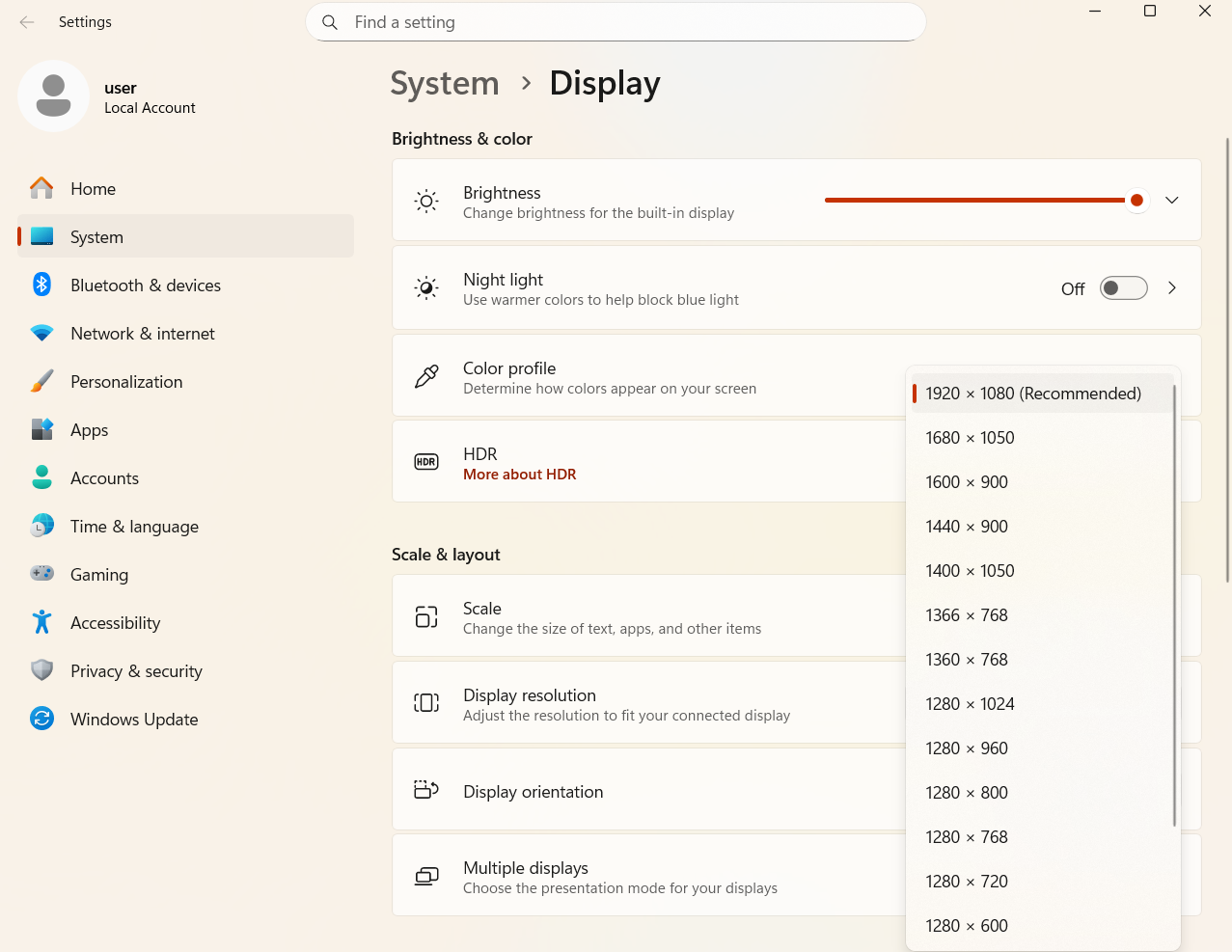Select the Accessibility figure icon
Image resolution: width=1232 pixels, height=952 pixels.
coord(41,622)
